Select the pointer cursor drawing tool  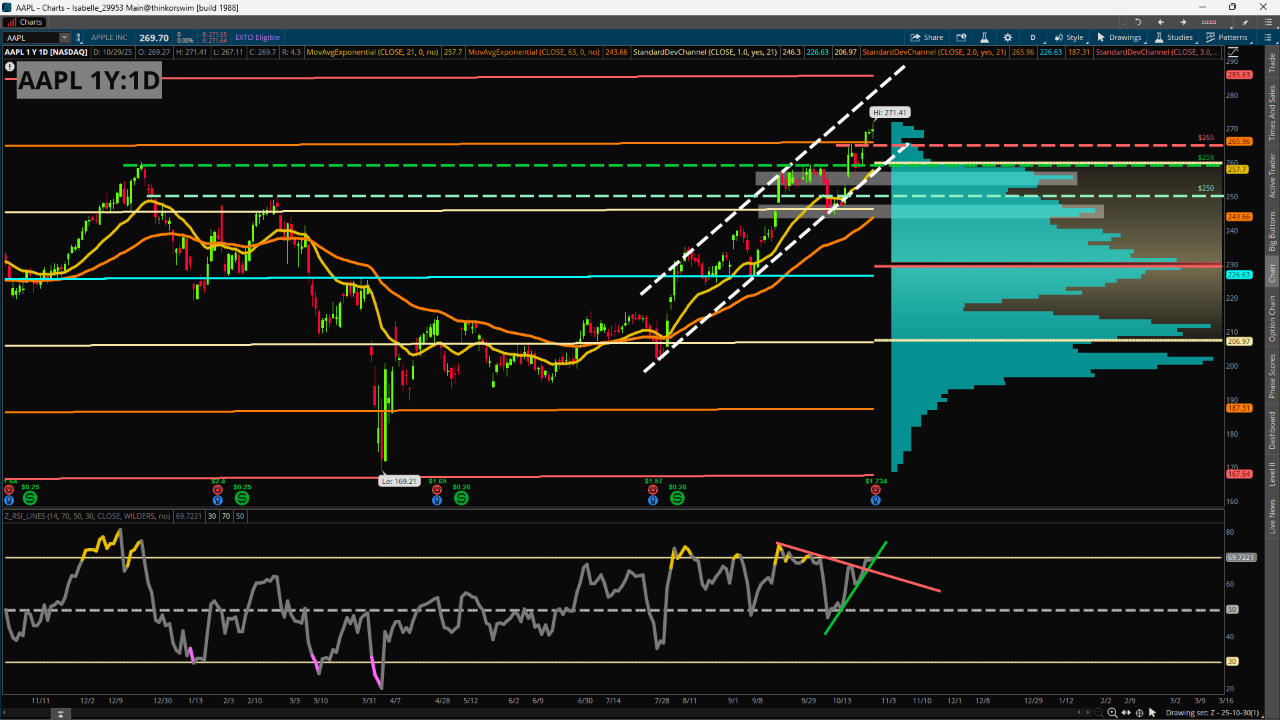[1152, 713]
